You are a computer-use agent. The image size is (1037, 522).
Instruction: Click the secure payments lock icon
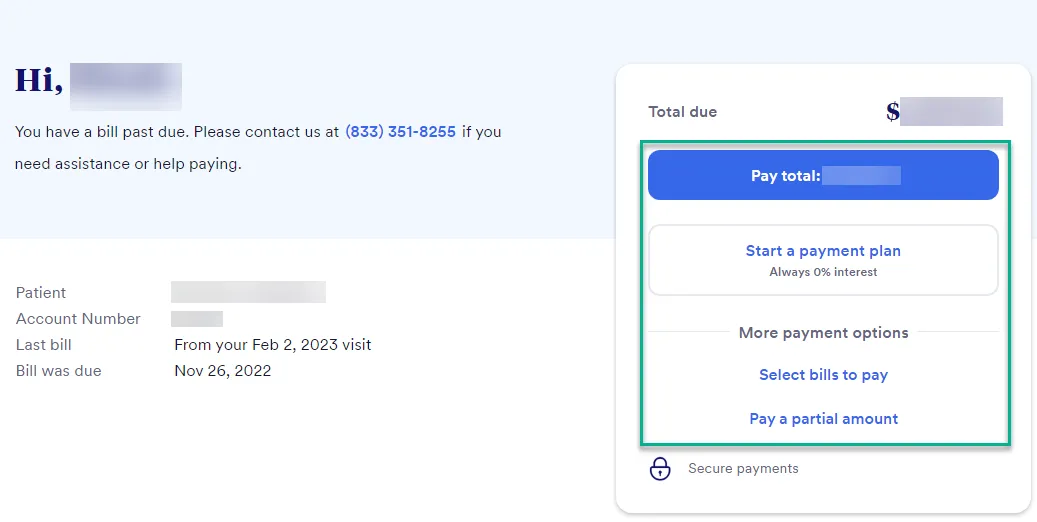click(x=659, y=468)
